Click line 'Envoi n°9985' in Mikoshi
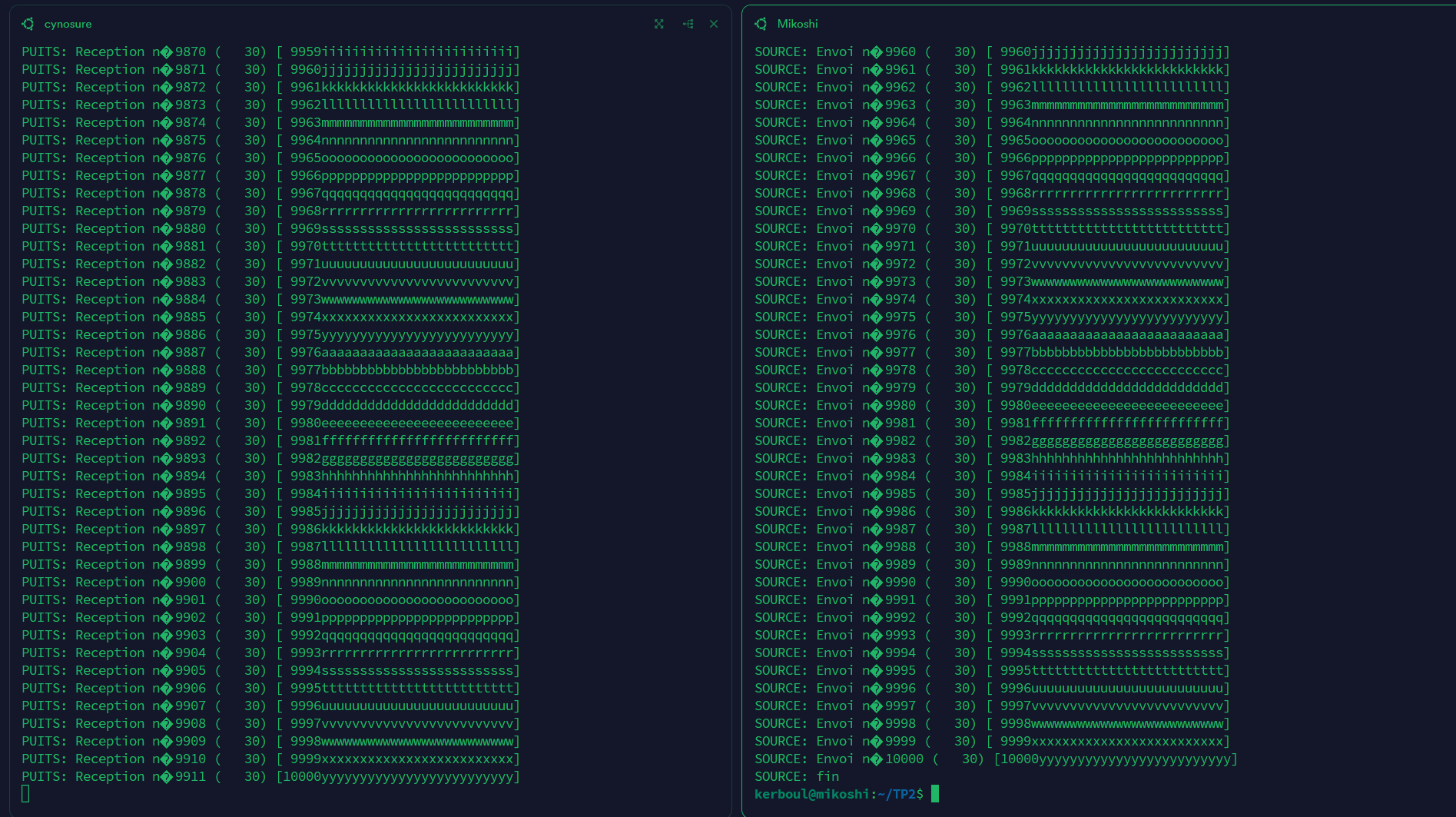This screenshot has height=817, width=1456. (993, 493)
